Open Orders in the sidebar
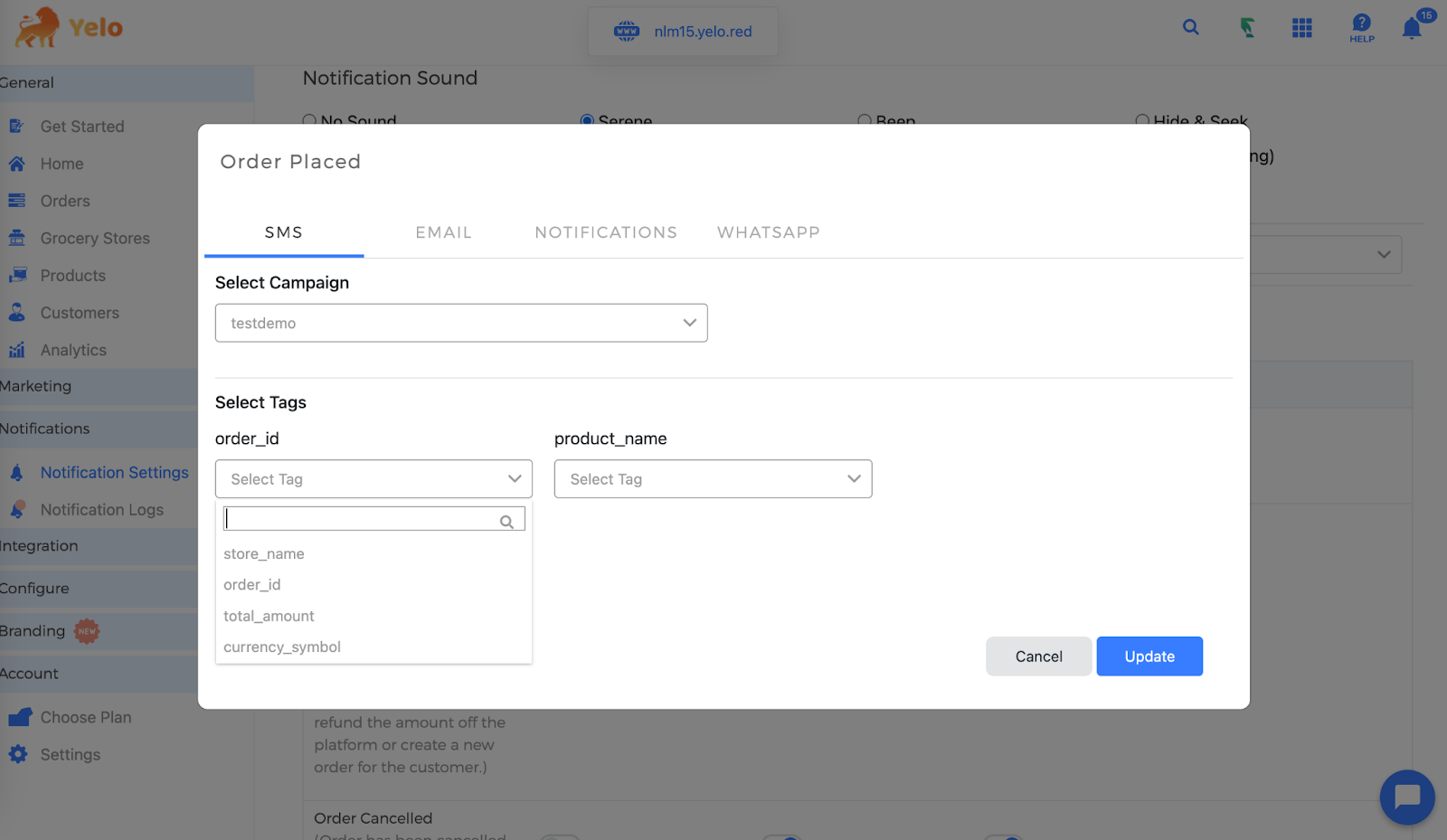 click(65, 201)
